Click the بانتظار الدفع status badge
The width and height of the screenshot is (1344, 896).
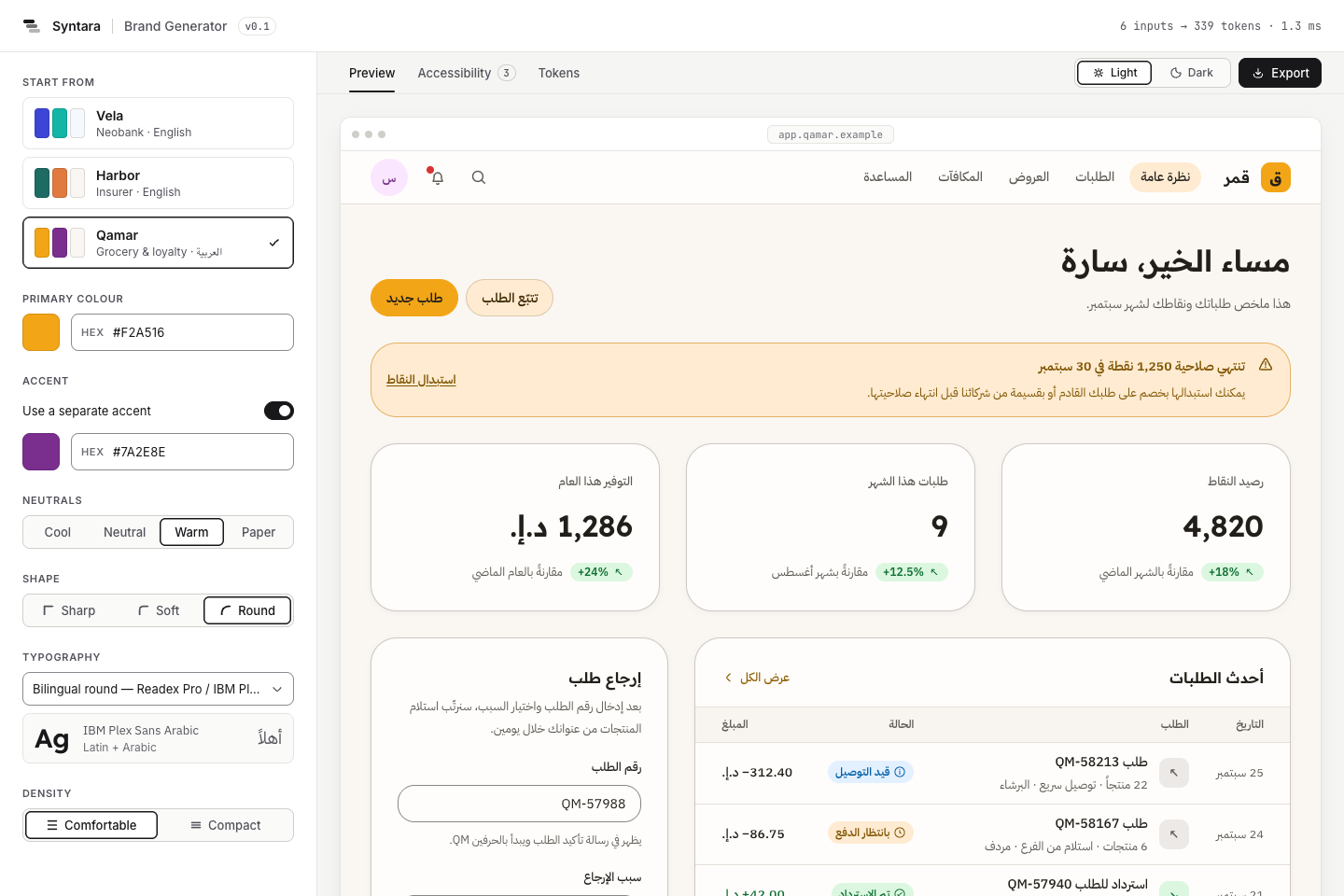(871, 833)
